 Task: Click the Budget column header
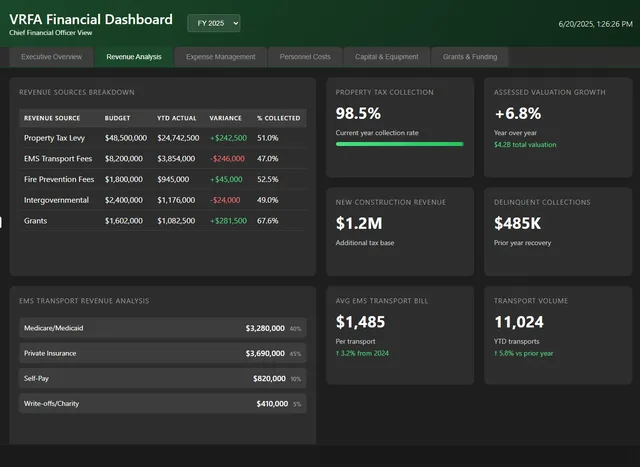117,118
